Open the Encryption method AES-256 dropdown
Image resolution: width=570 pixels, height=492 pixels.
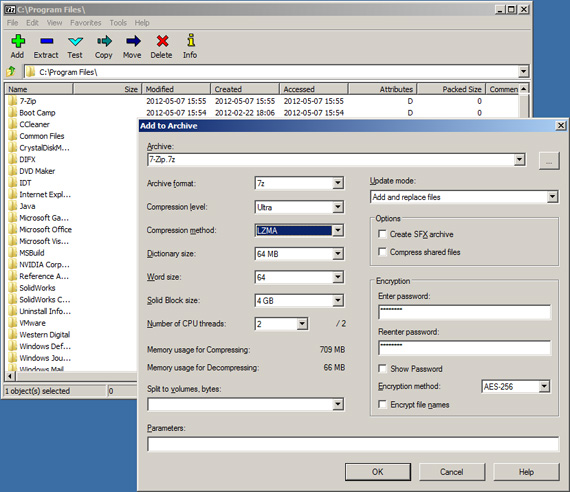click(544, 386)
